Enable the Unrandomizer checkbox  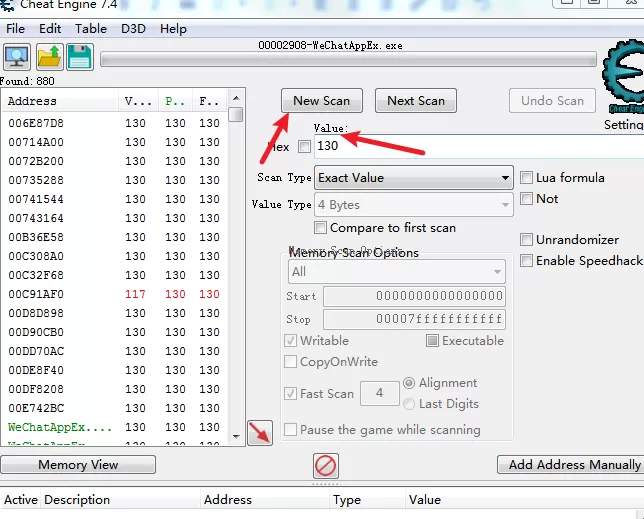pyautogui.click(x=526, y=239)
